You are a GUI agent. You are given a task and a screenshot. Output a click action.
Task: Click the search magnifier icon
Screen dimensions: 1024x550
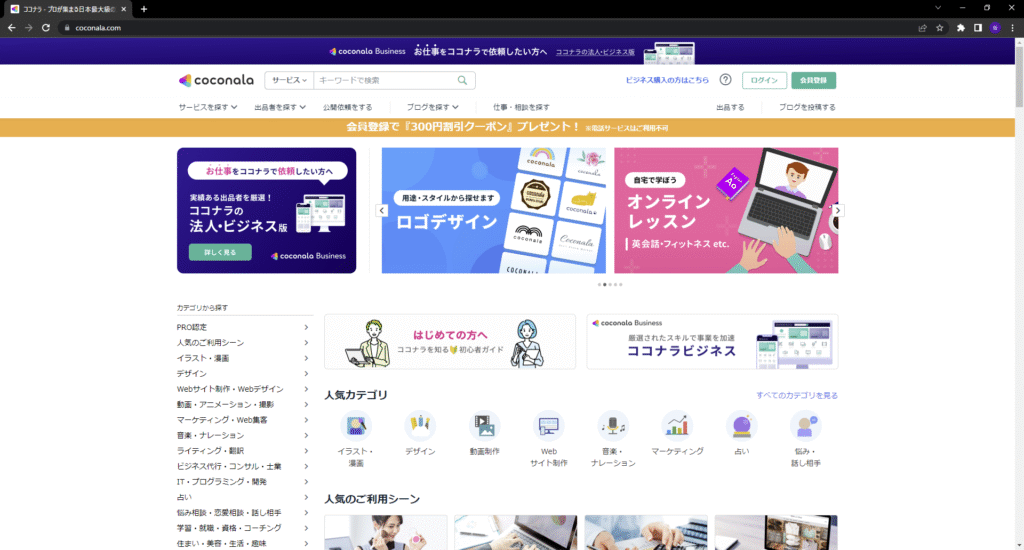click(x=462, y=80)
